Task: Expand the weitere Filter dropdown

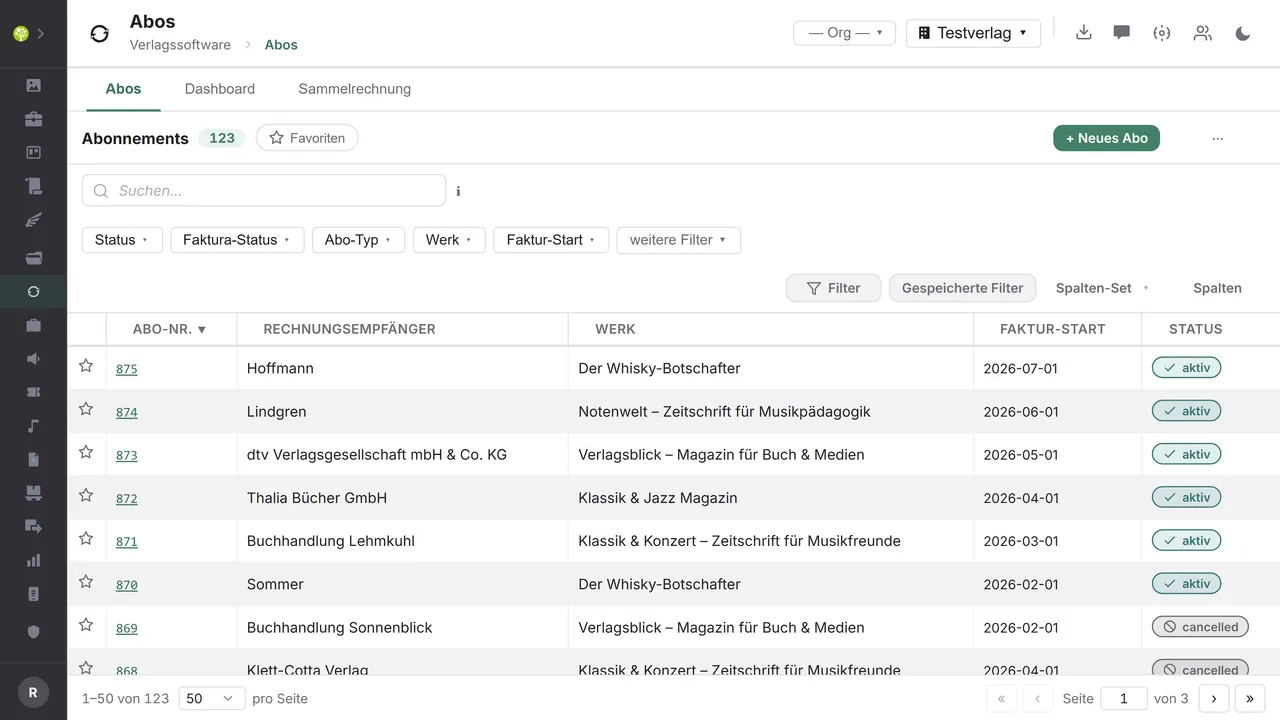Action: [679, 240]
